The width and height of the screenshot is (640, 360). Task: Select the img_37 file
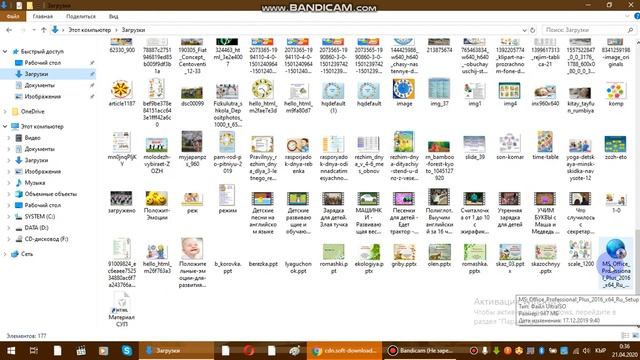tap(439, 93)
